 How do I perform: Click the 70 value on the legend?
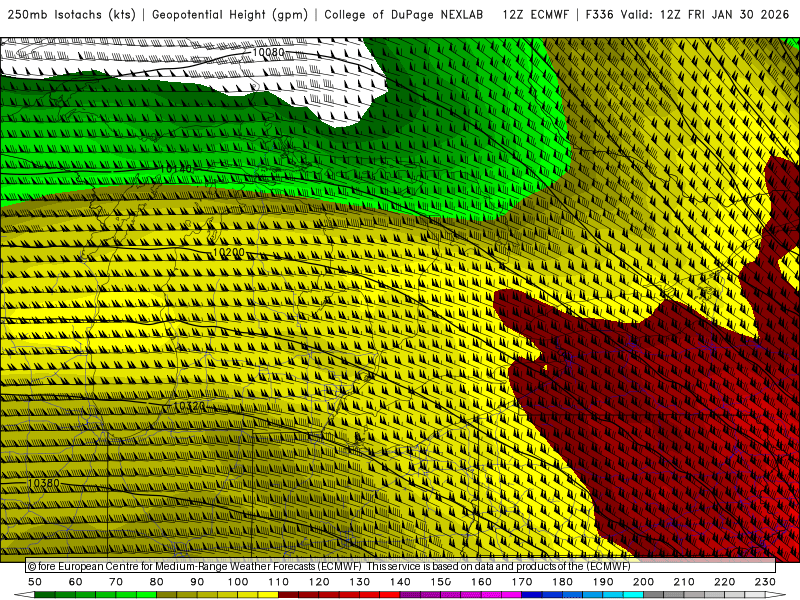point(116,582)
